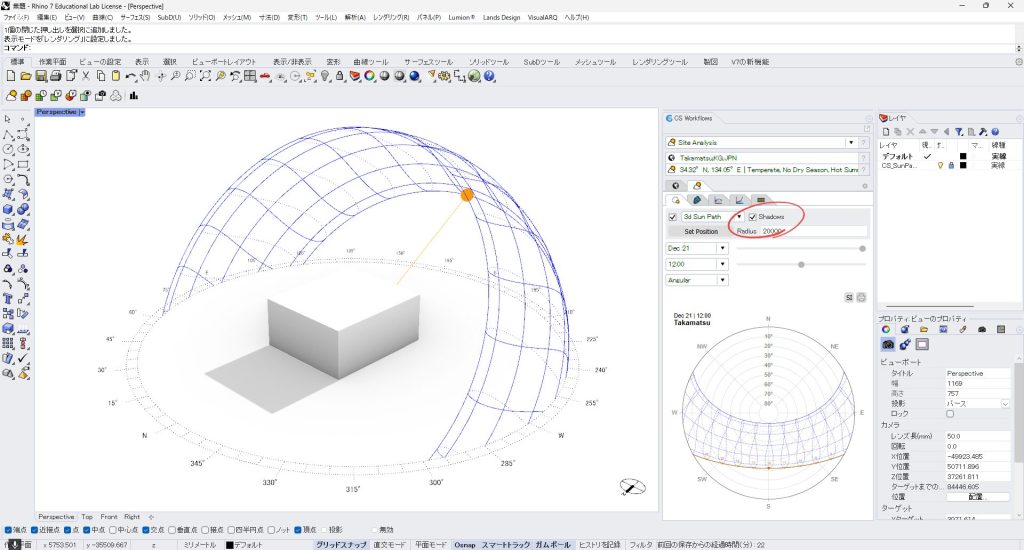
Task: Click the Help question mark toolbar icon
Action: pyautogui.click(x=490, y=76)
